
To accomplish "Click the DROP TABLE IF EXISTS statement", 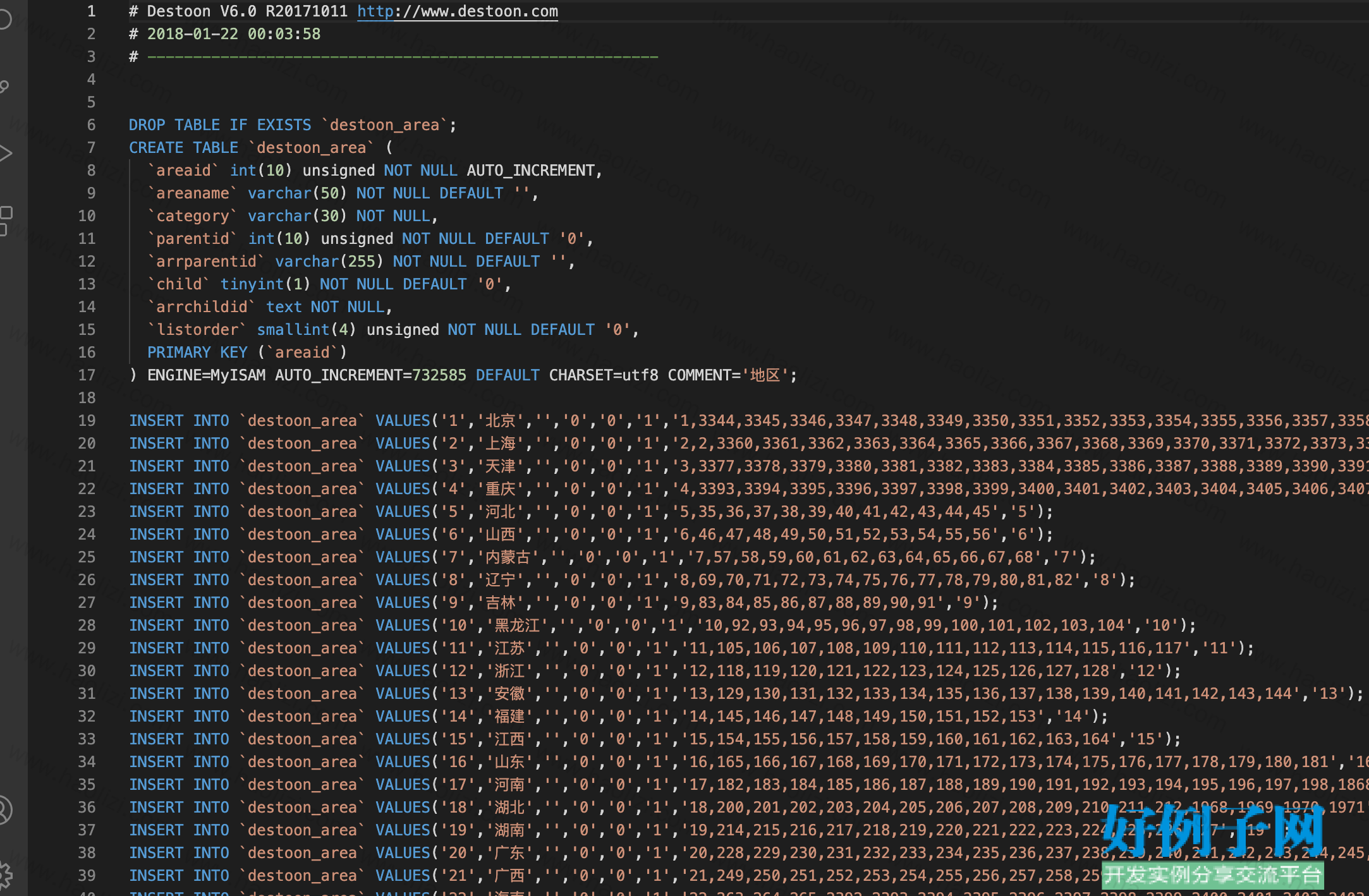I will click(x=293, y=125).
